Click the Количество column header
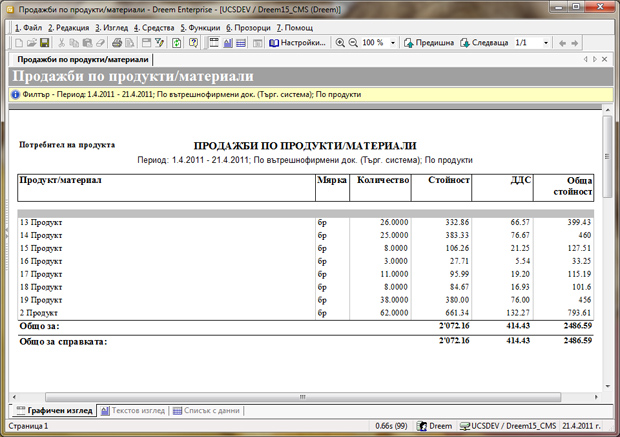Image resolution: width=620 pixels, height=437 pixels. click(x=380, y=187)
